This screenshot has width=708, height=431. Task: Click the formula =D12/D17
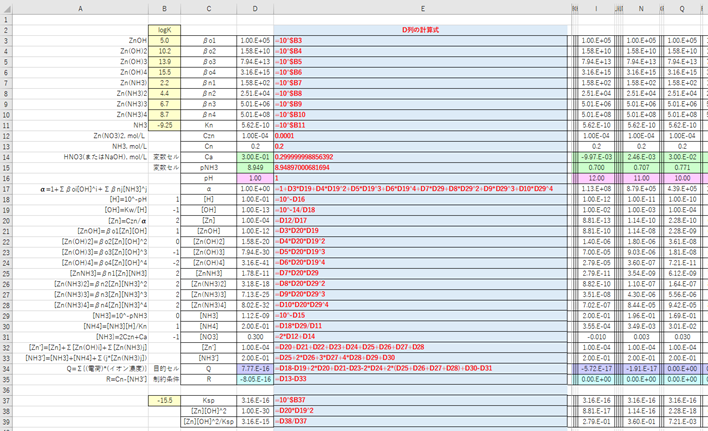click(x=420, y=221)
